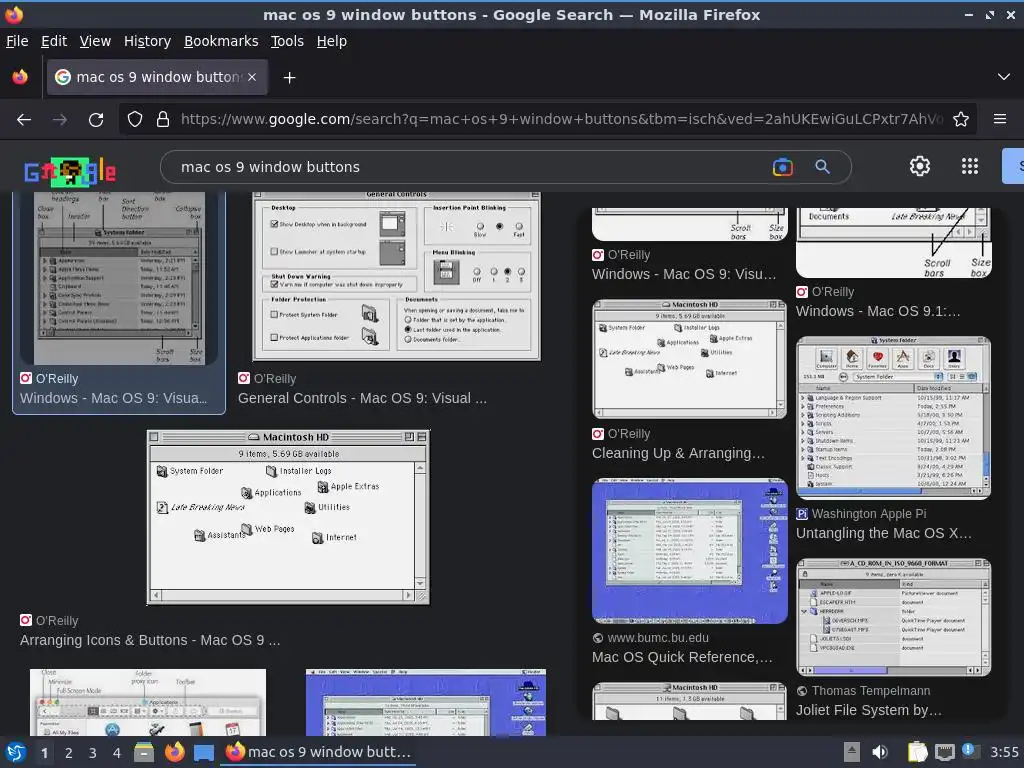Open the Edit menu
The width and height of the screenshot is (1024, 768).
tap(54, 41)
